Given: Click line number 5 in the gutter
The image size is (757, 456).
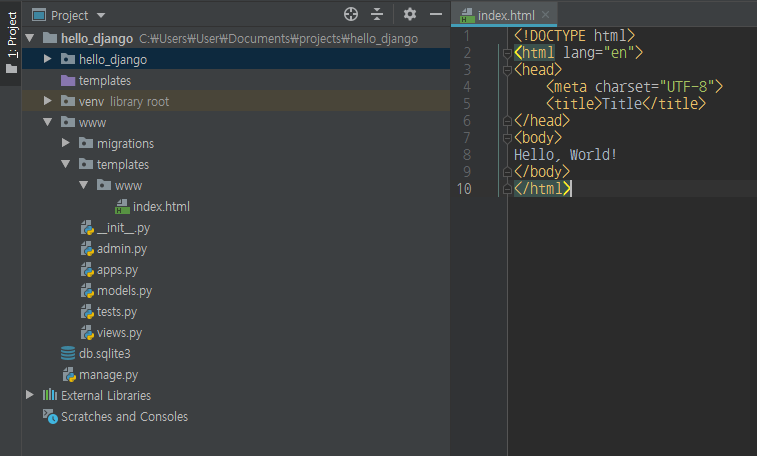Looking at the screenshot, I should click(x=467, y=104).
